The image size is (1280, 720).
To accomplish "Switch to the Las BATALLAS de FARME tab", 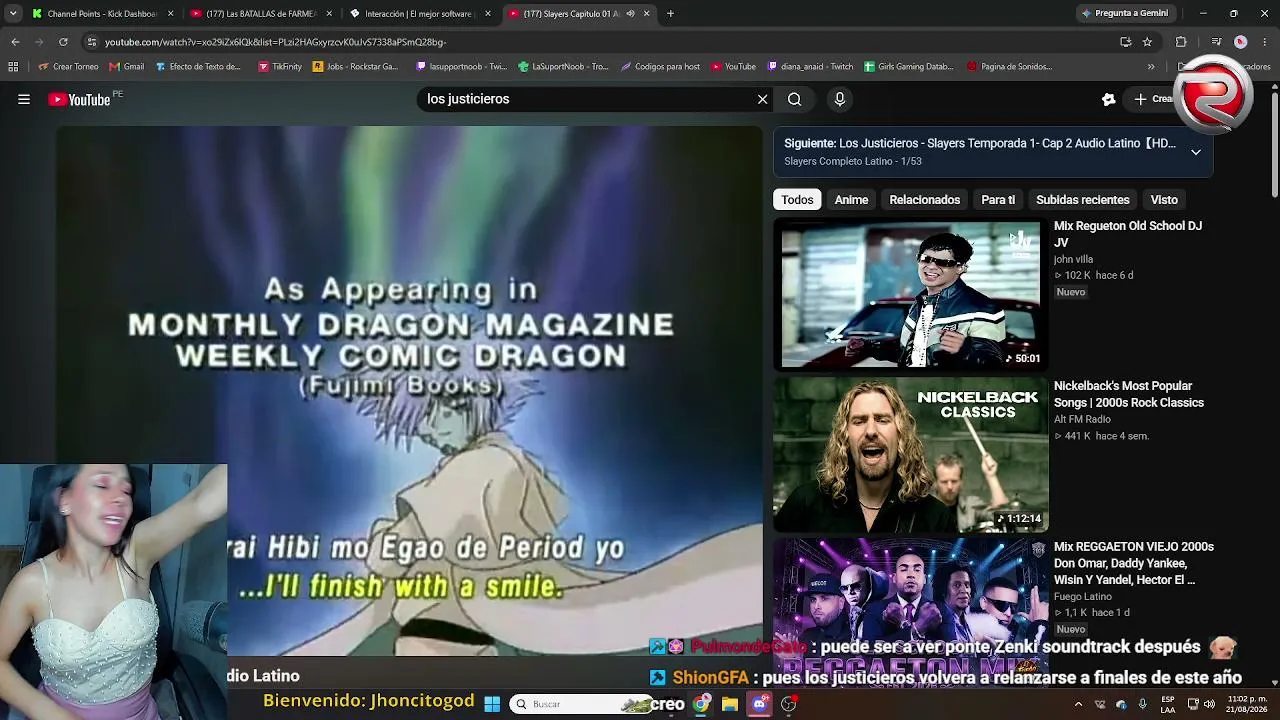I will click(261, 14).
